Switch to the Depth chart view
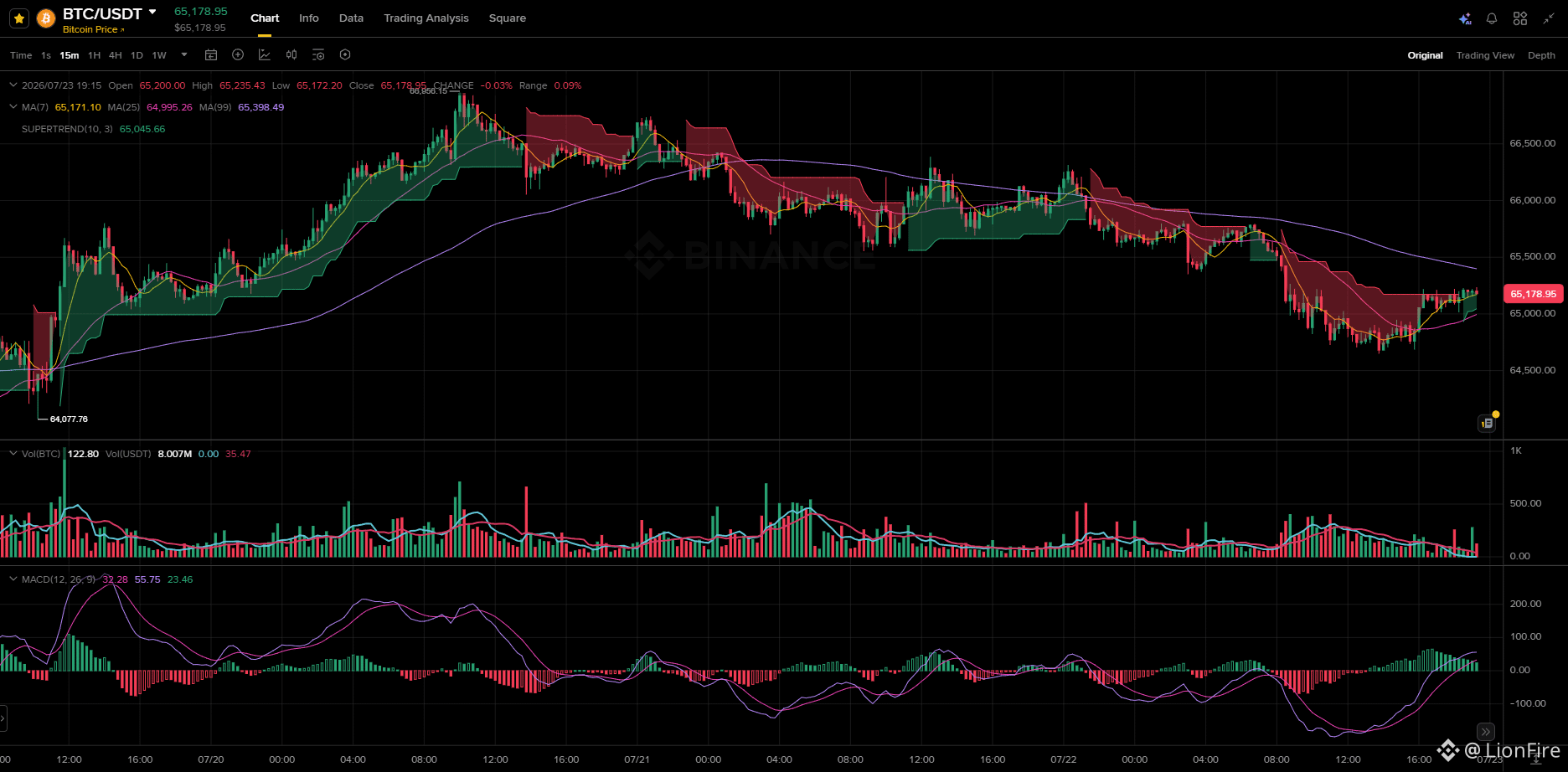This screenshot has width=1568, height=772. point(1541,55)
